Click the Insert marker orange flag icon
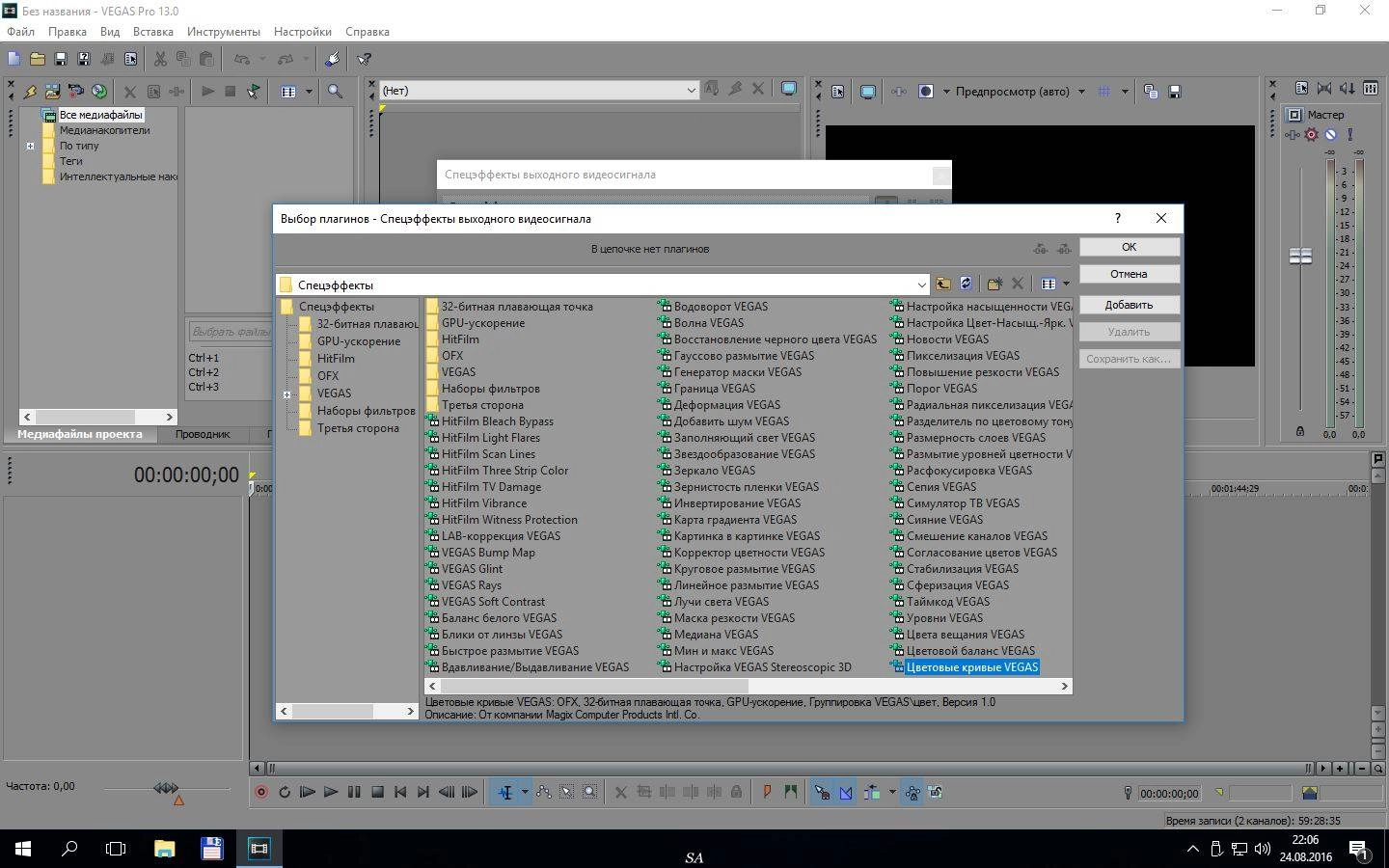This screenshot has width=1389, height=868. pos(767,792)
